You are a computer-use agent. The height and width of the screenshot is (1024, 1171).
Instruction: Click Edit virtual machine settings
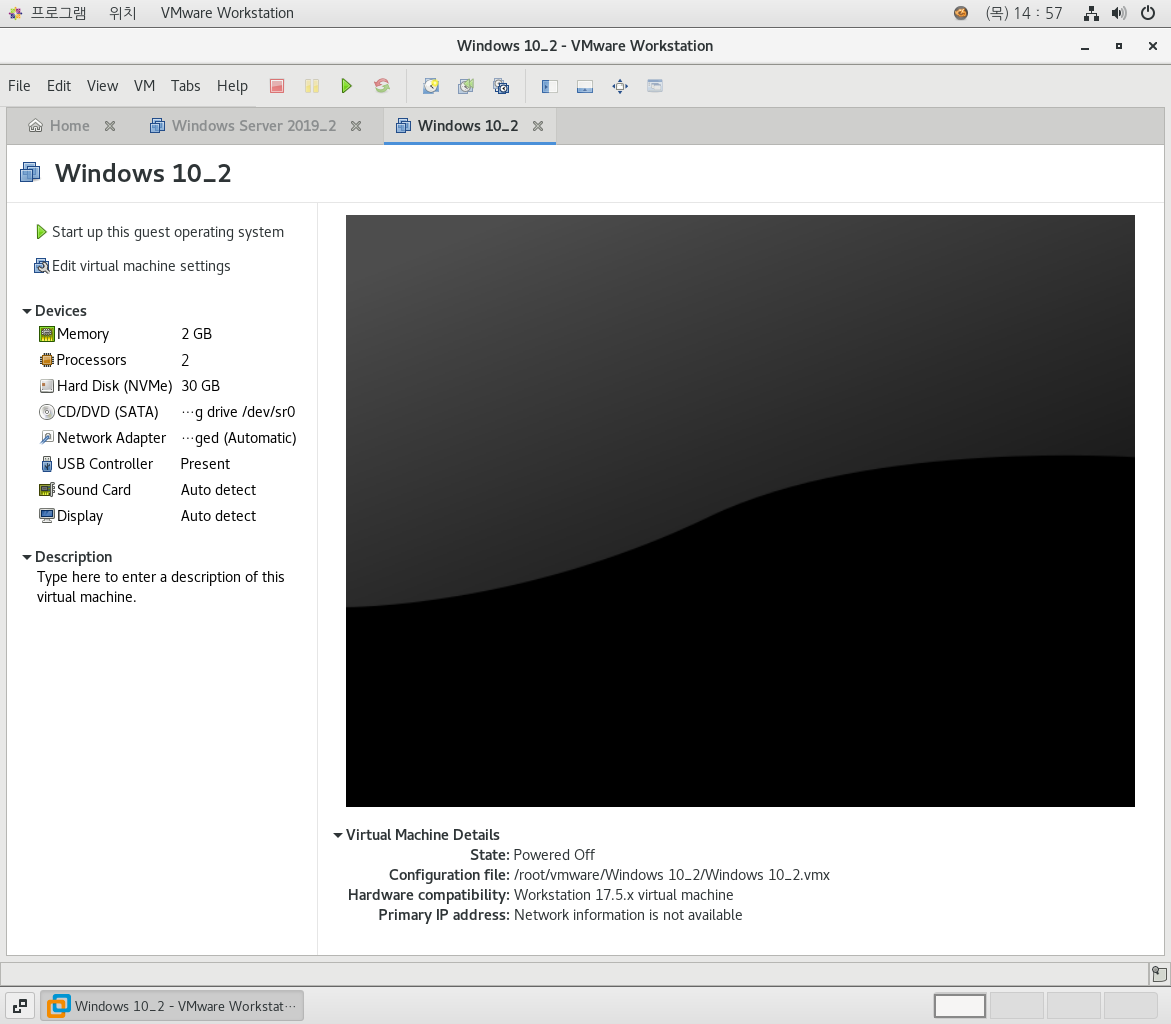(x=132, y=266)
